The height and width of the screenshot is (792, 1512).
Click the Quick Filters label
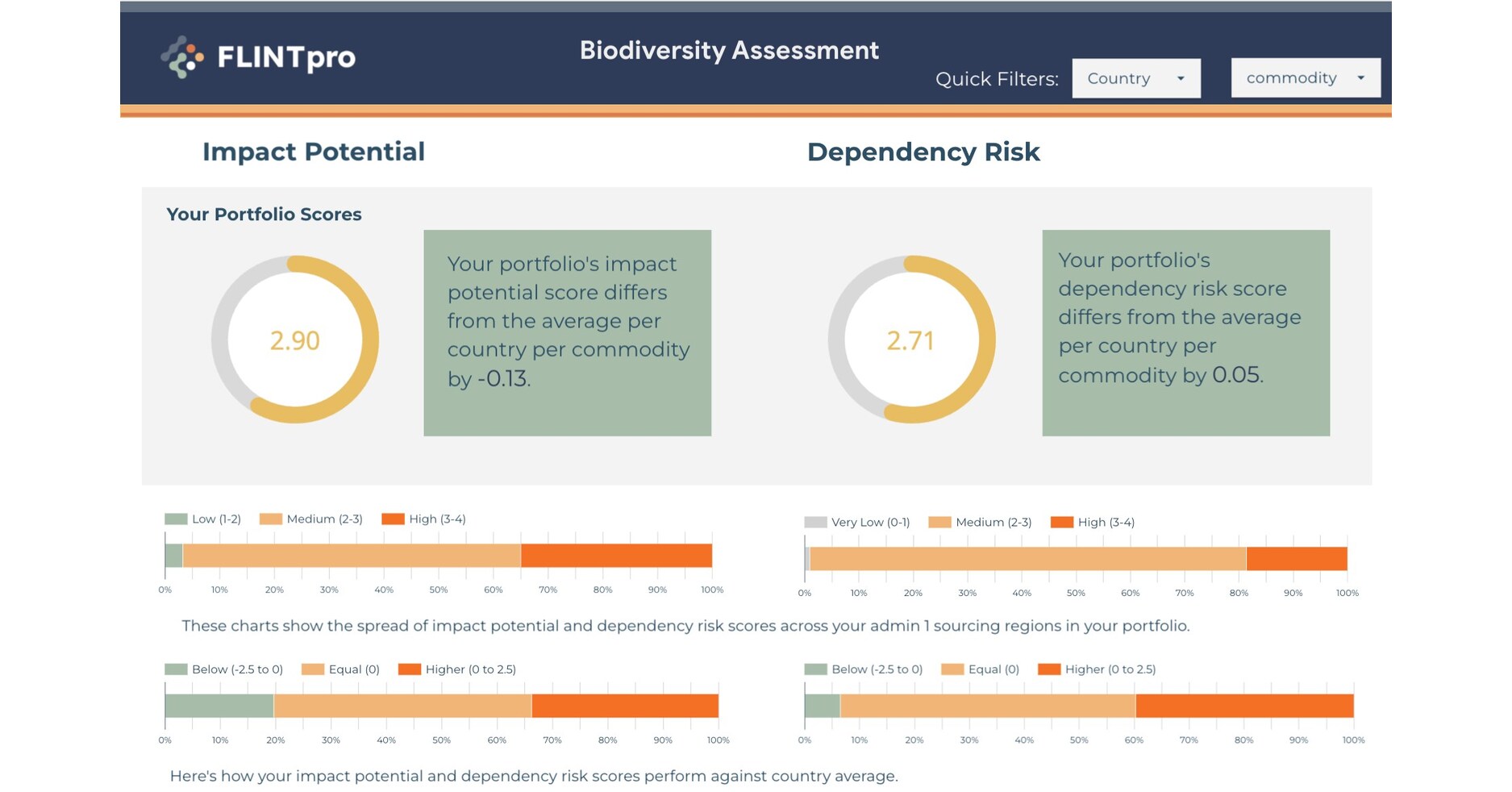[997, 78]
